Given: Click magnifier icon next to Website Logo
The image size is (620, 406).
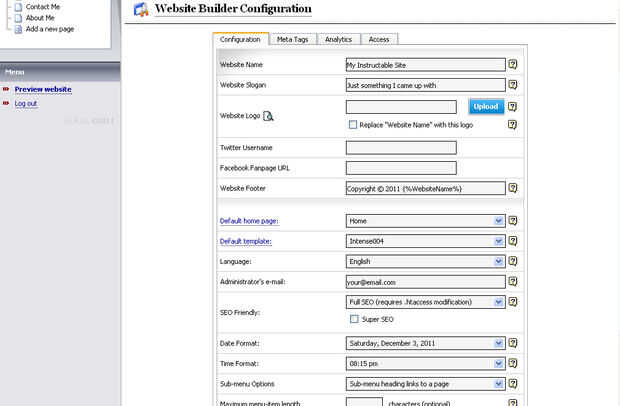Looking at the screenshot, I should coord(268,116).
